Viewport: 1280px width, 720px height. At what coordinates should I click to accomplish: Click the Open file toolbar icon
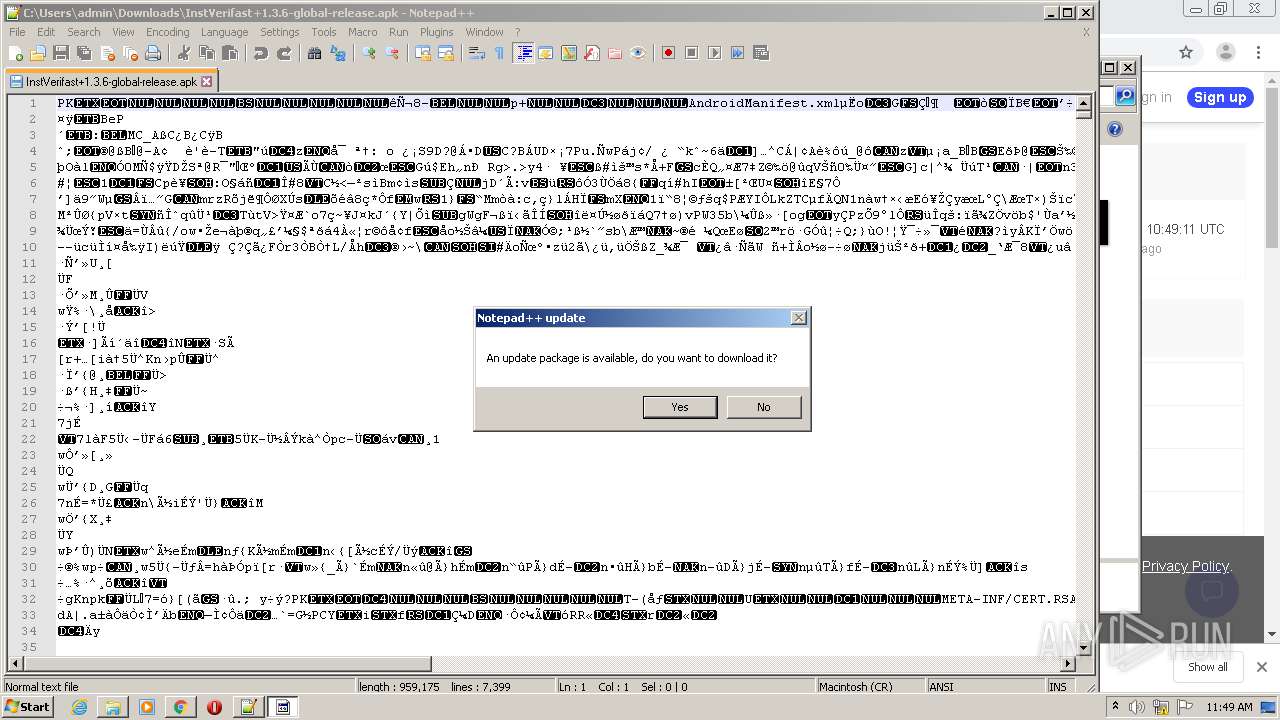pos(38,53)
